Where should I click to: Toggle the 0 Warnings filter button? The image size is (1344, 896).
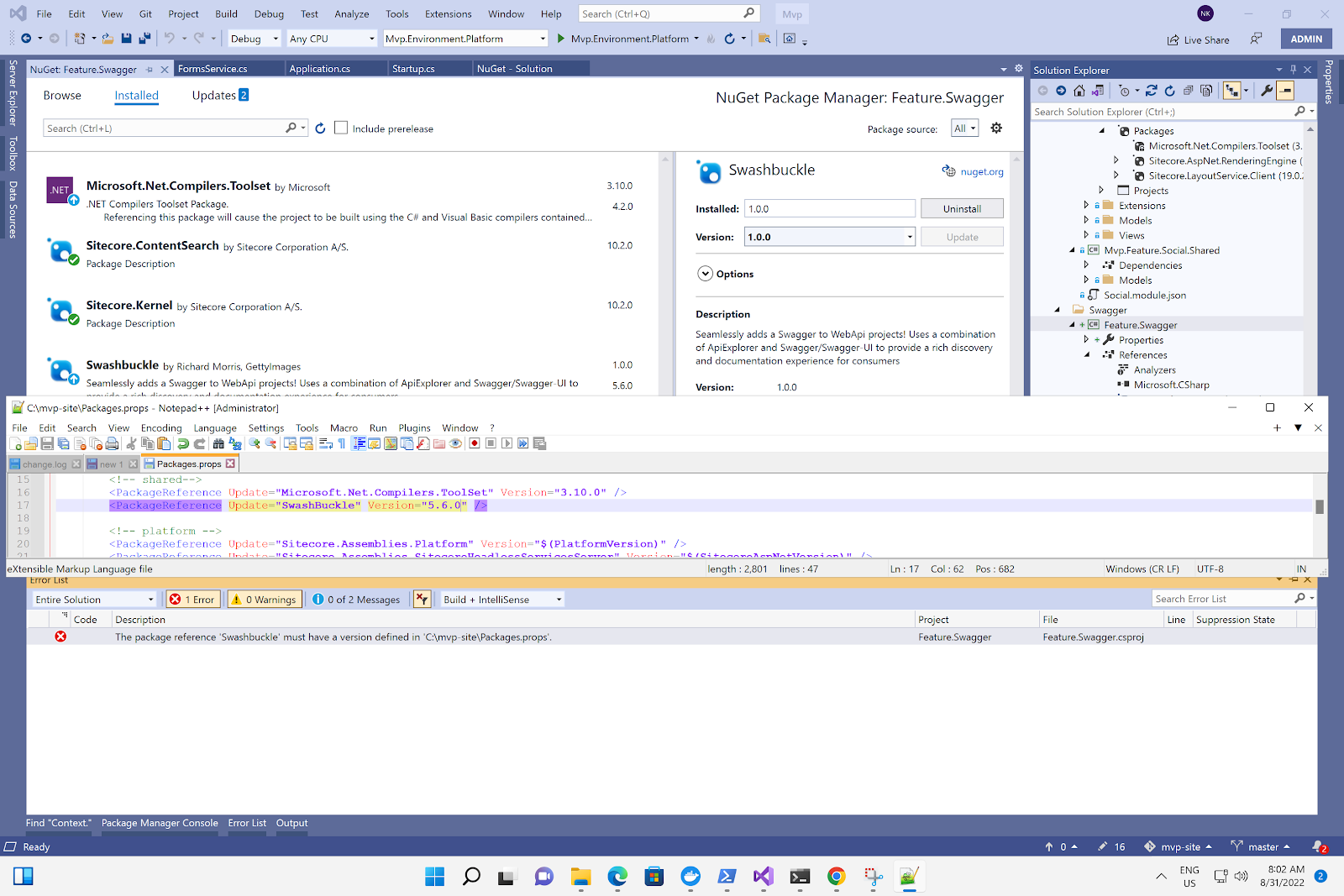point(264,599)
